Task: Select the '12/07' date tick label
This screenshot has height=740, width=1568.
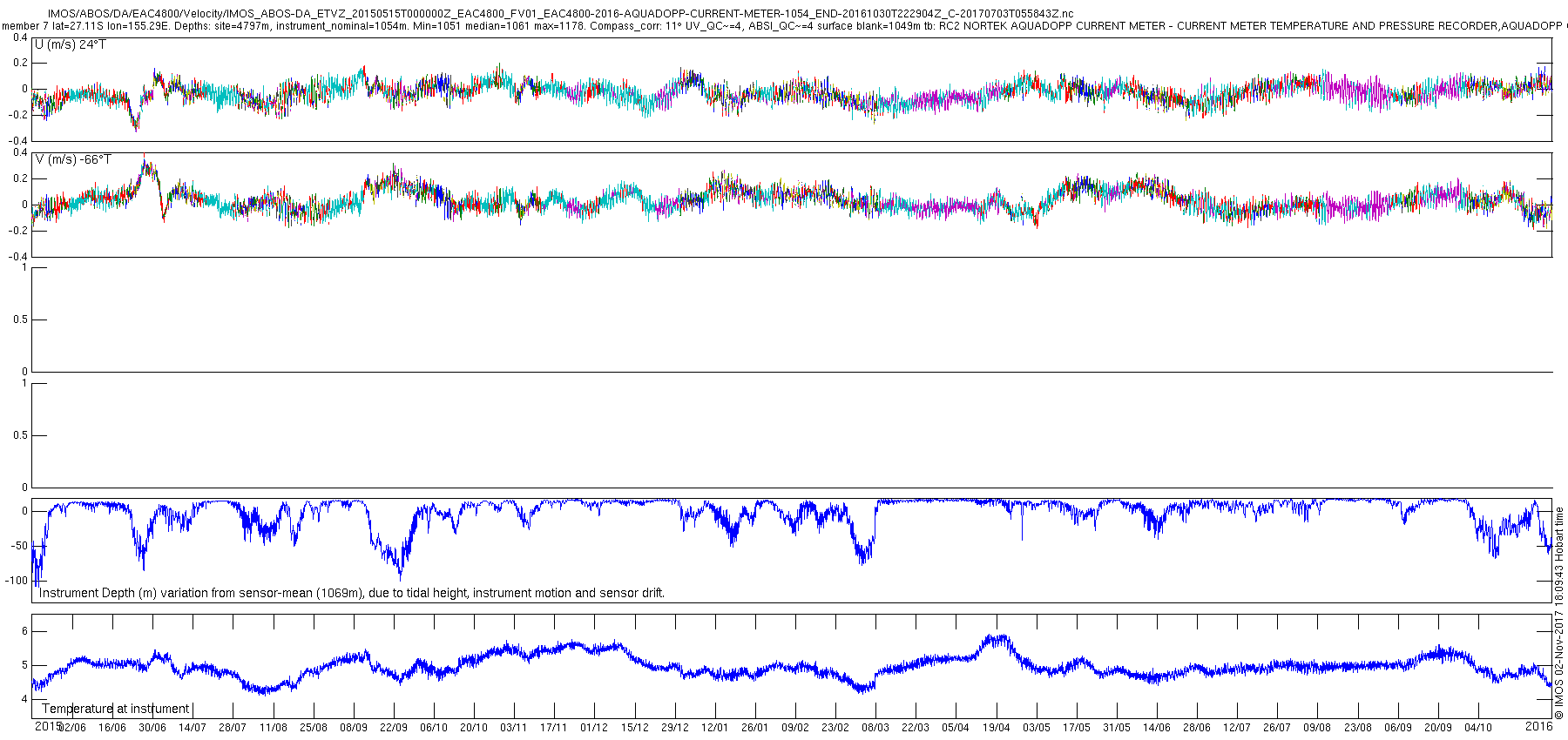Action: click(x=1237, y=728)
